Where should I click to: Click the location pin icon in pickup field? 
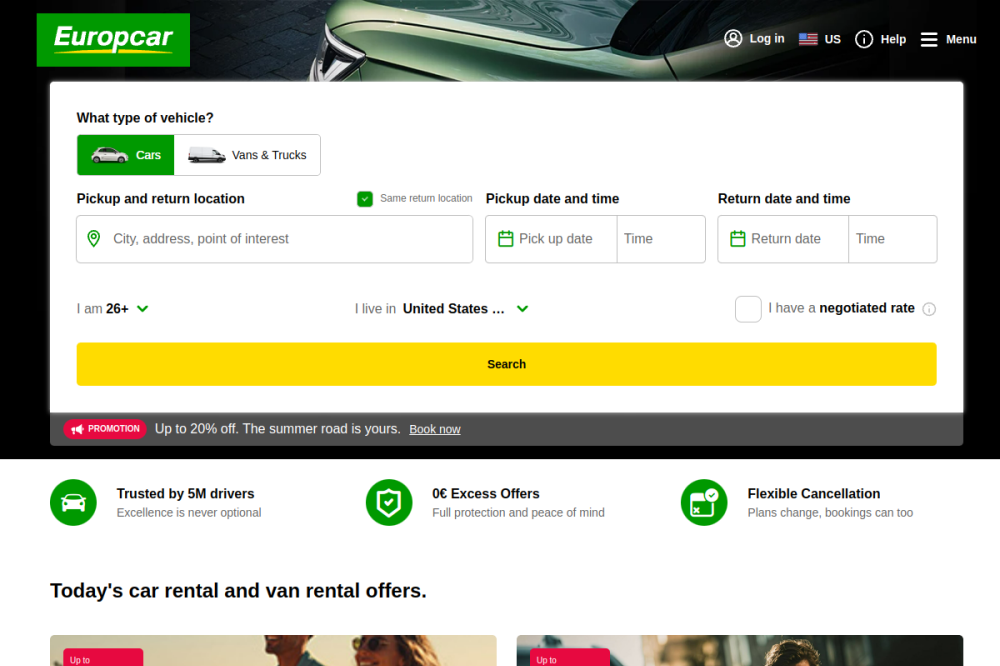(94, 239)
